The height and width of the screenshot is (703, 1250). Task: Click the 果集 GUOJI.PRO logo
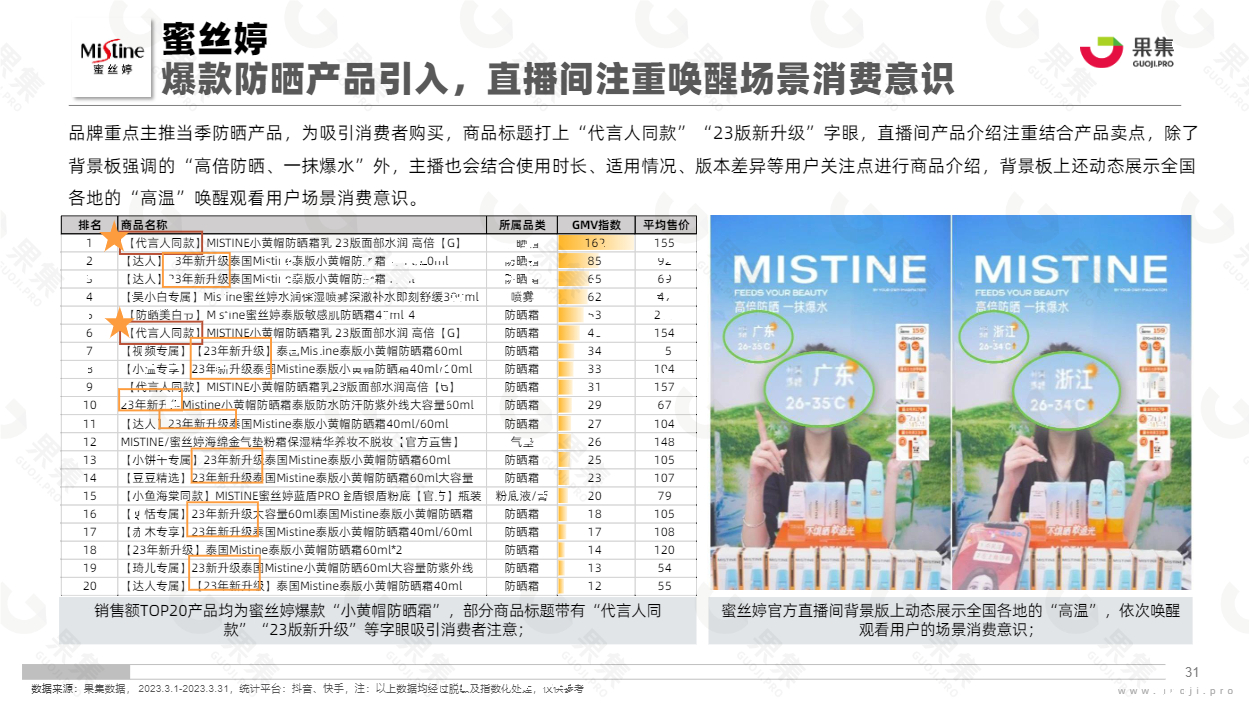tap(1128, 54)
